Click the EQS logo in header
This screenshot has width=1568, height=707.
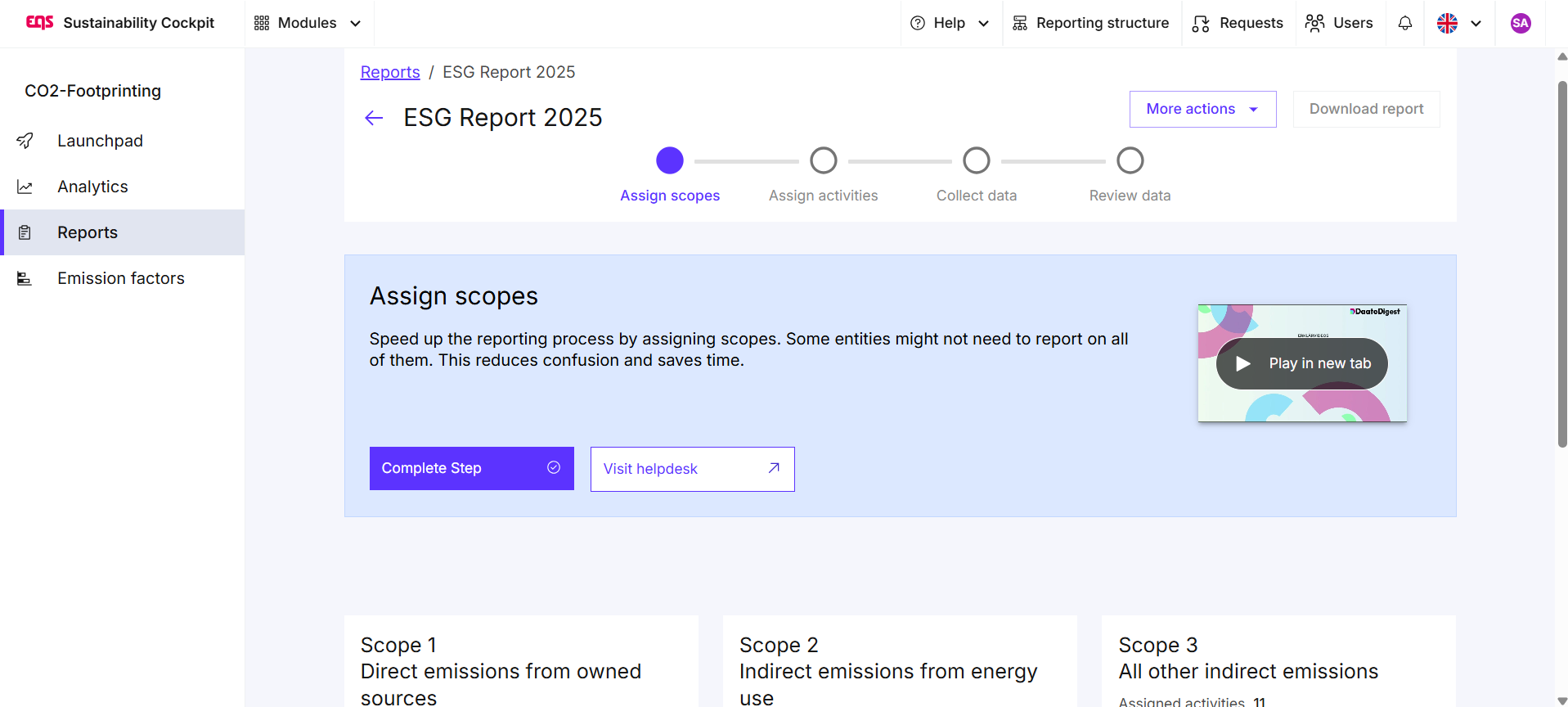coord(39,23)
